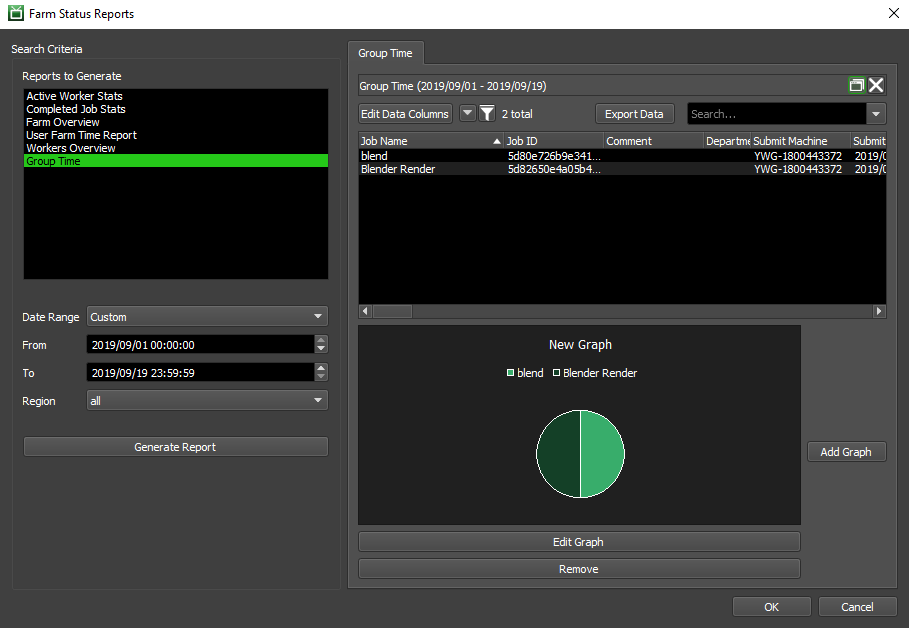Screen dimensions: 909x628
Task: Select Active Worker Stats report
Action: click(176, 96)
